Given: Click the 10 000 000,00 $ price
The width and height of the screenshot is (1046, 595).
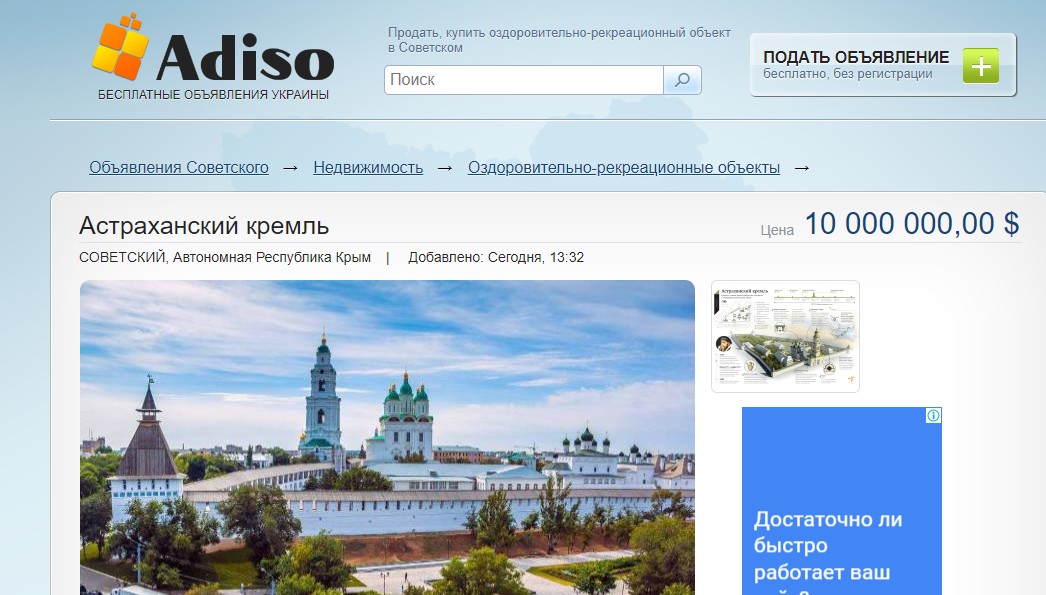Looking at the screenshot, I should (911, 224).
